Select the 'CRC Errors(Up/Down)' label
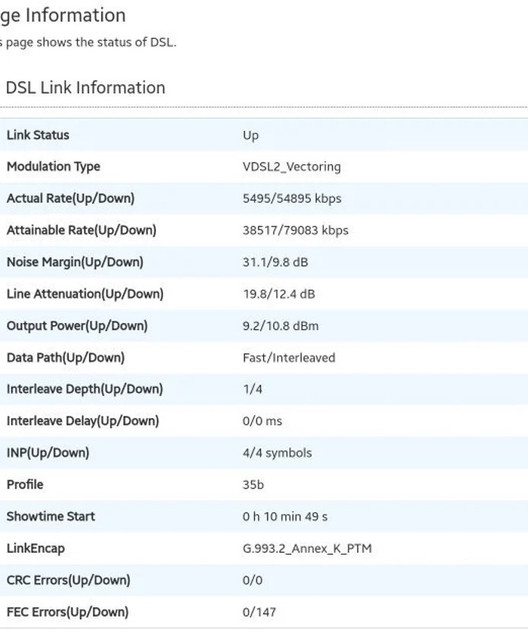Screen dimensions: 528x640 click(x=69, y=580)
